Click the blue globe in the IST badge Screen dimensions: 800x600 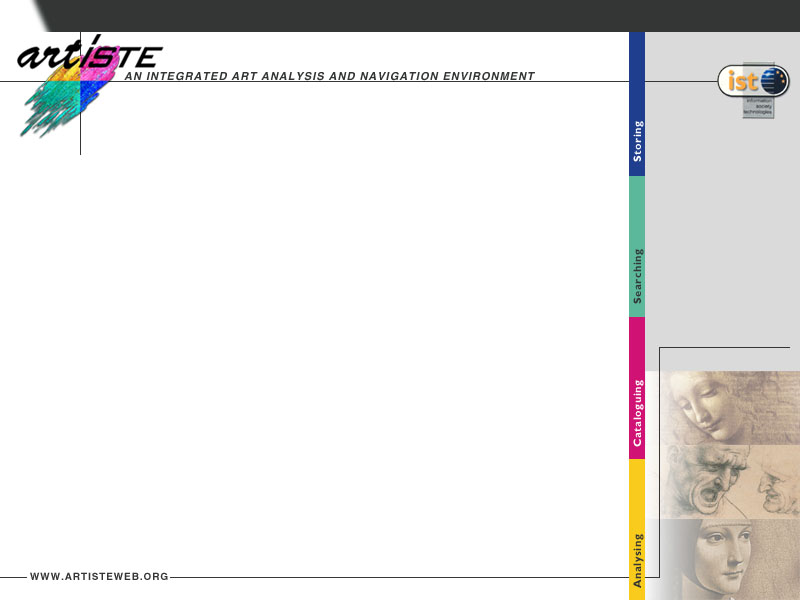pyautogui.click(x=773, y=81)
